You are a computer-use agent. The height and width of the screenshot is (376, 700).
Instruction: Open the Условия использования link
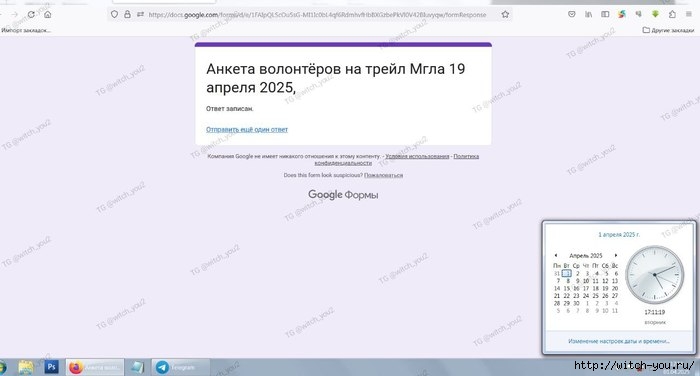(x=417, y=156)
